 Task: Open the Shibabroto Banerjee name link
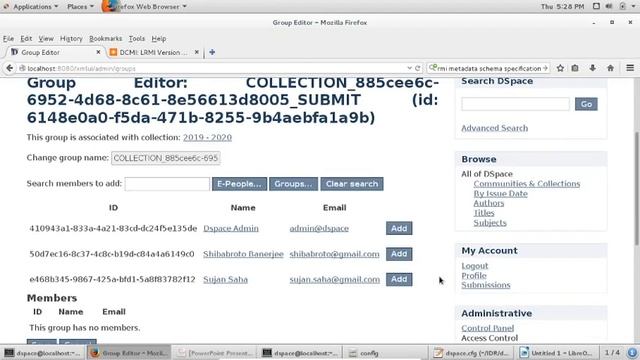pyautogui.click(x=243, y=254)
